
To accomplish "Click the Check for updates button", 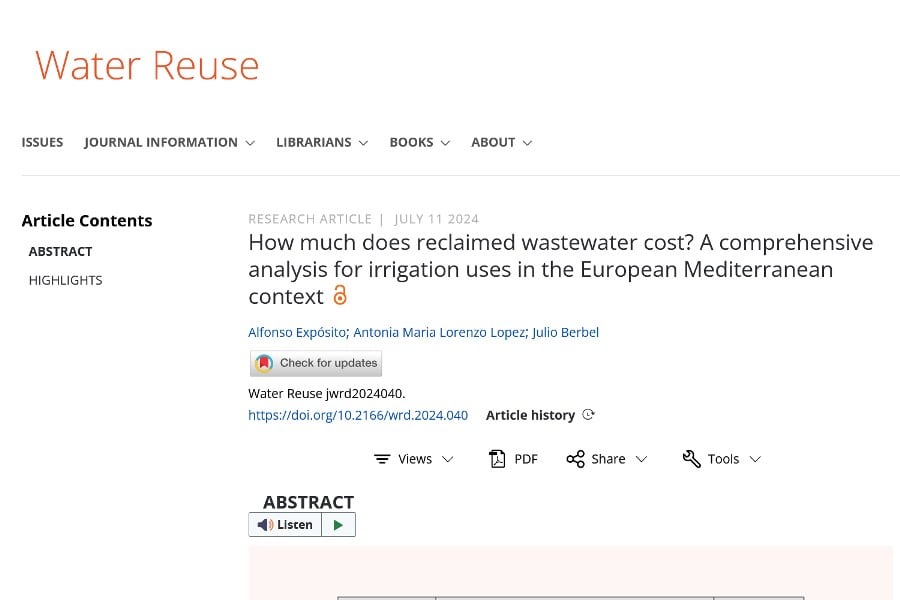I will pyautogui.click(x=316, y=363).
